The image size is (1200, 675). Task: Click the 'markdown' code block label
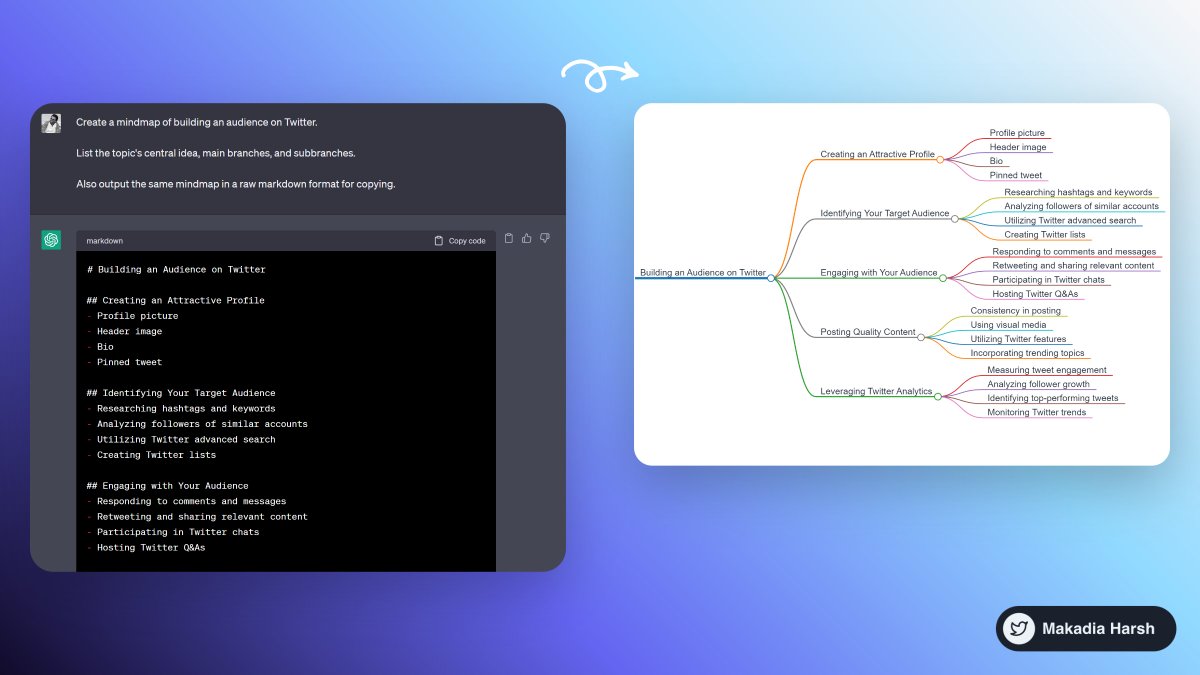105,241
